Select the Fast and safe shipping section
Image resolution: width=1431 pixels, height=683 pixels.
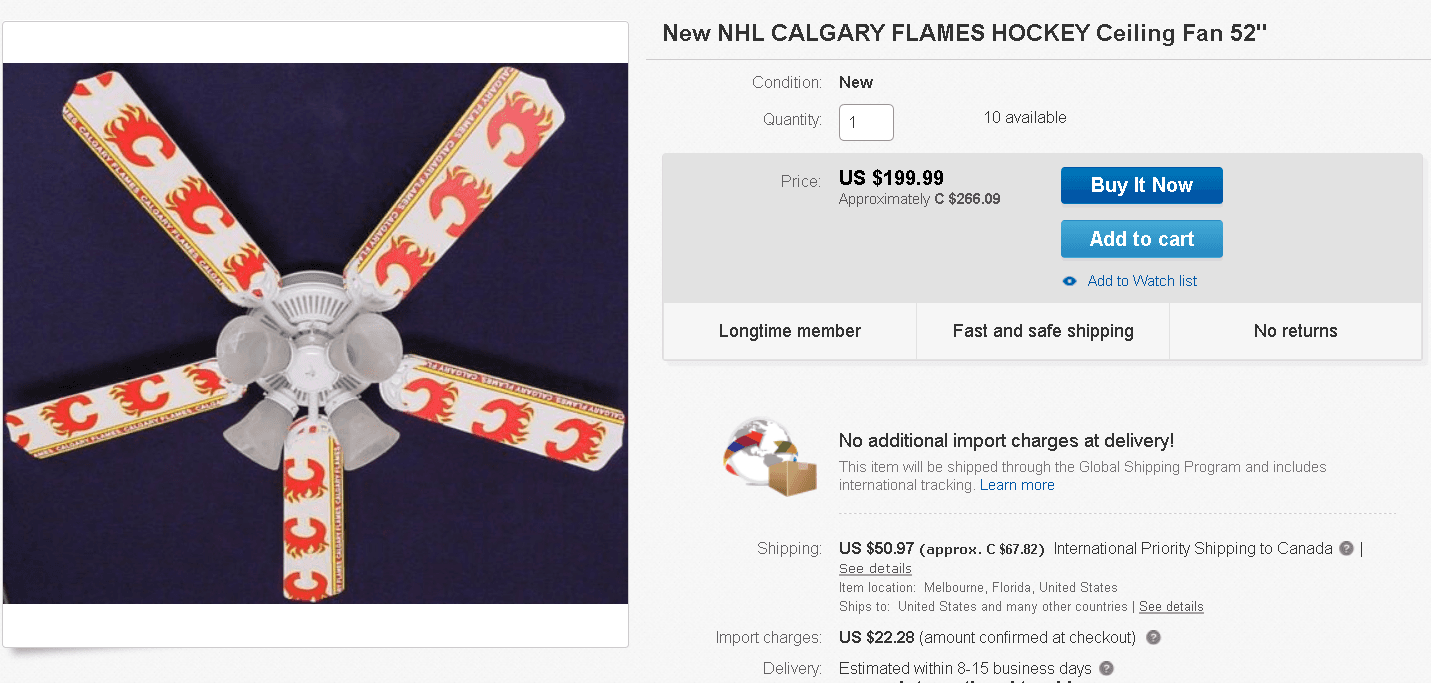click(x=1043, y=331)
